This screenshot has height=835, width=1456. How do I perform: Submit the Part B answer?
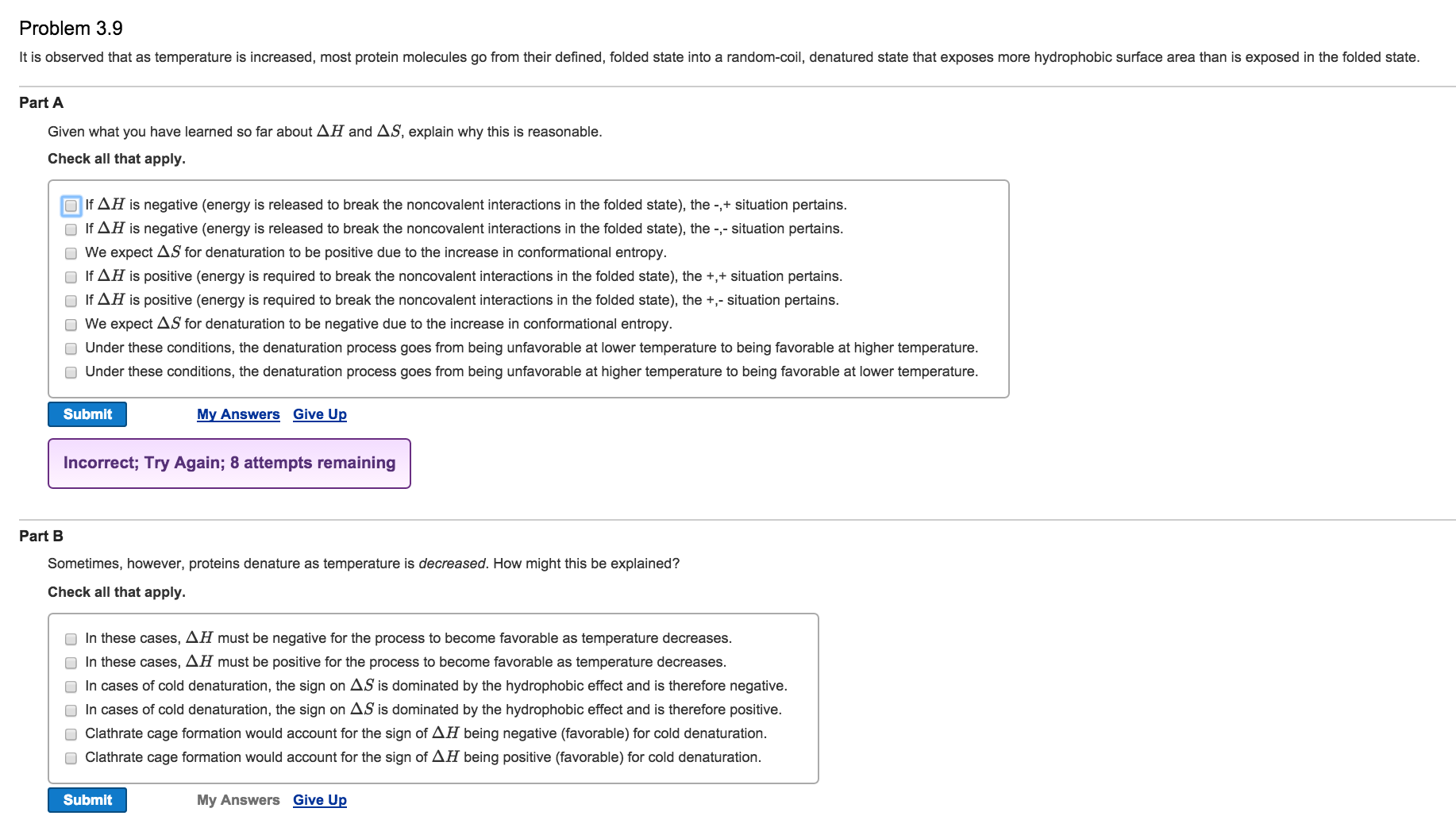tap(87, 800)
